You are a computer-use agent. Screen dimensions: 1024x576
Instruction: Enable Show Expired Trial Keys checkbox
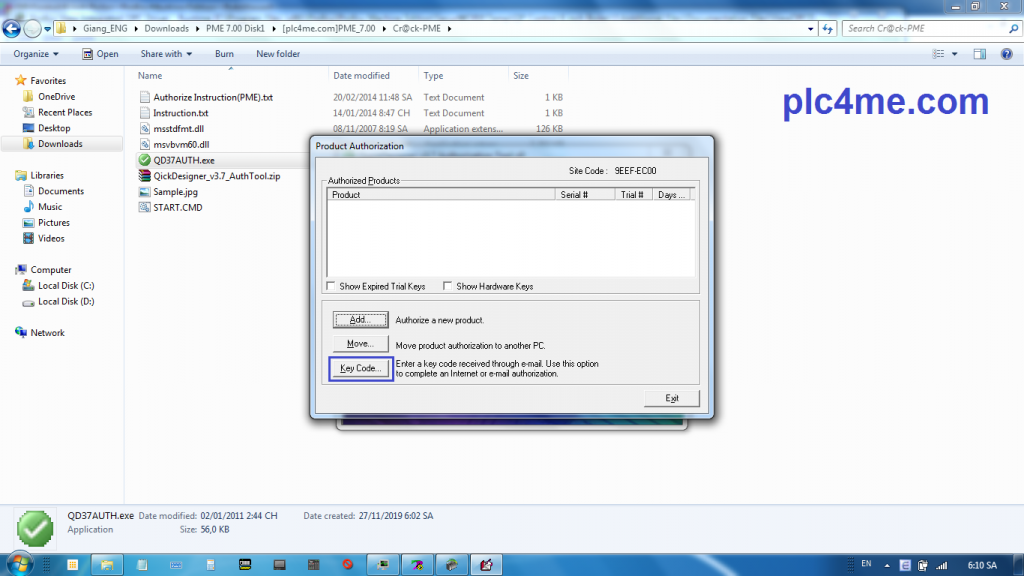[x=332, y=287]
